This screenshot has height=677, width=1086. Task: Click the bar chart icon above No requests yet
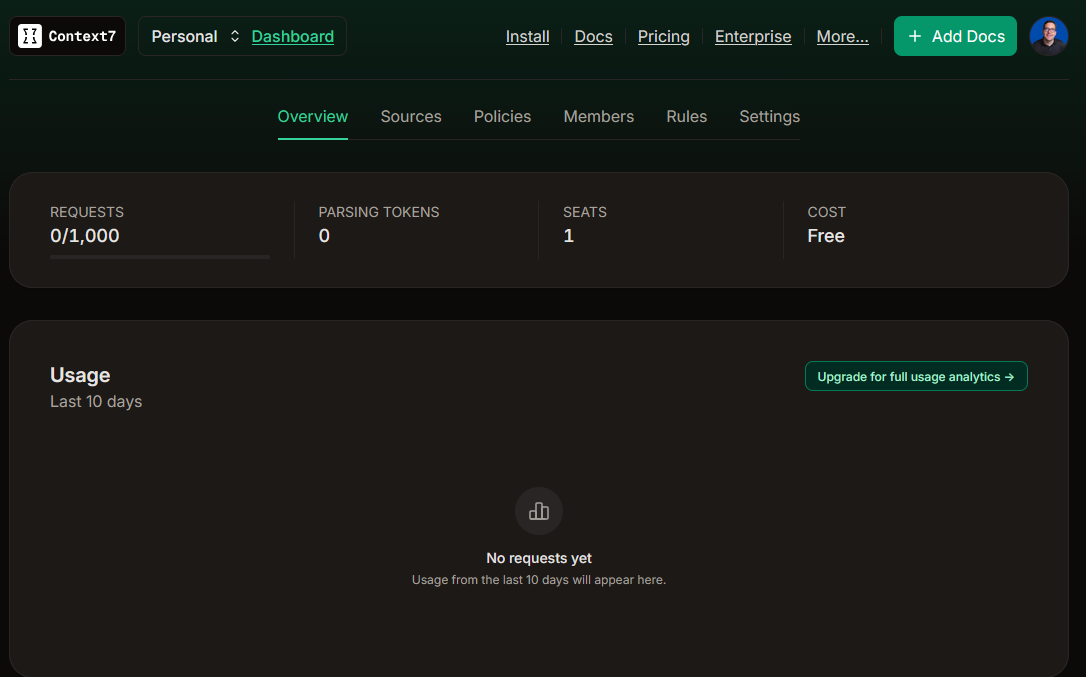click(x=539, y=511)
